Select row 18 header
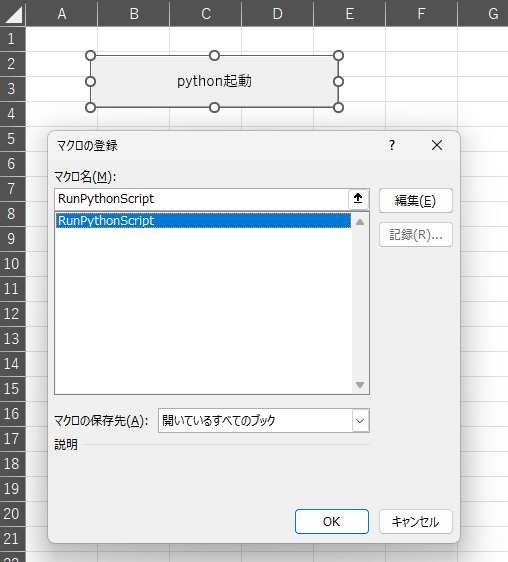Viewport: 508px width, 562px height. (x=13, y=464)
